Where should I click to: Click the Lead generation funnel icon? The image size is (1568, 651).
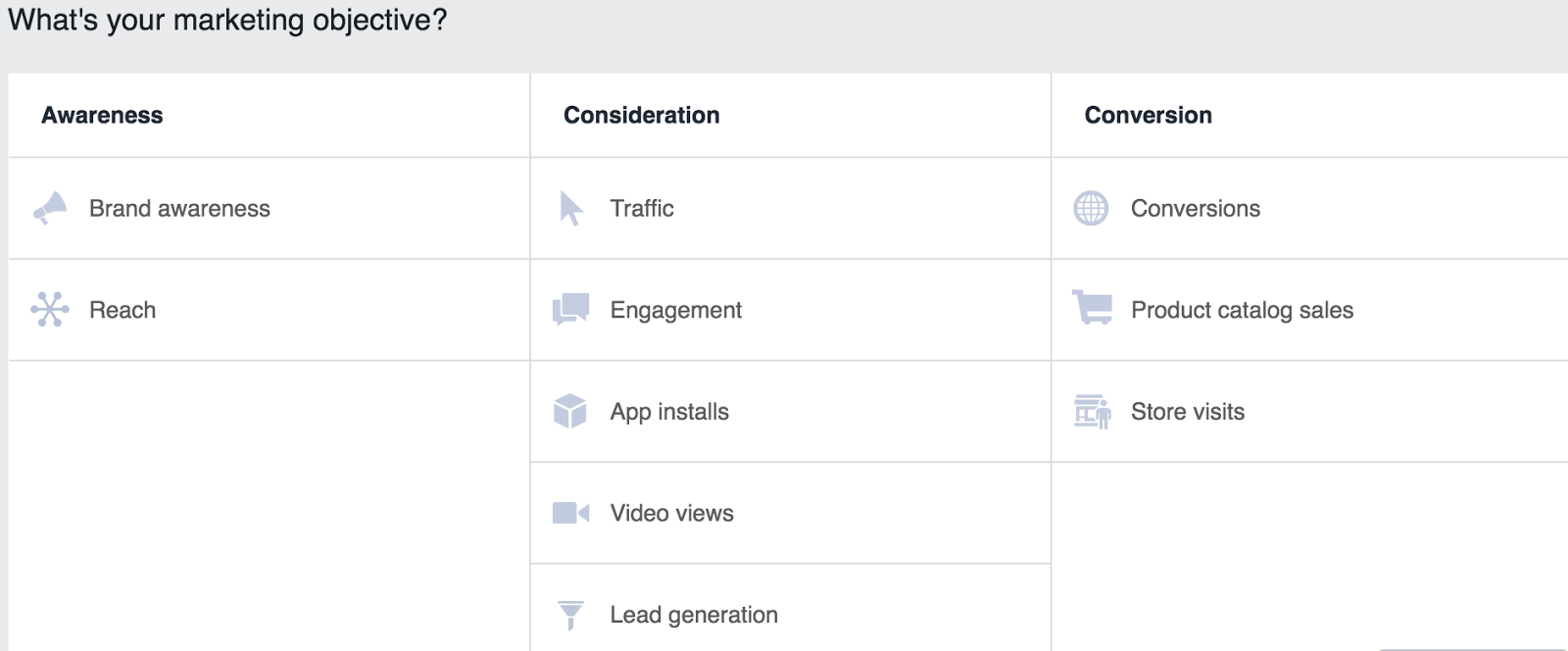(x=570, y=615)
